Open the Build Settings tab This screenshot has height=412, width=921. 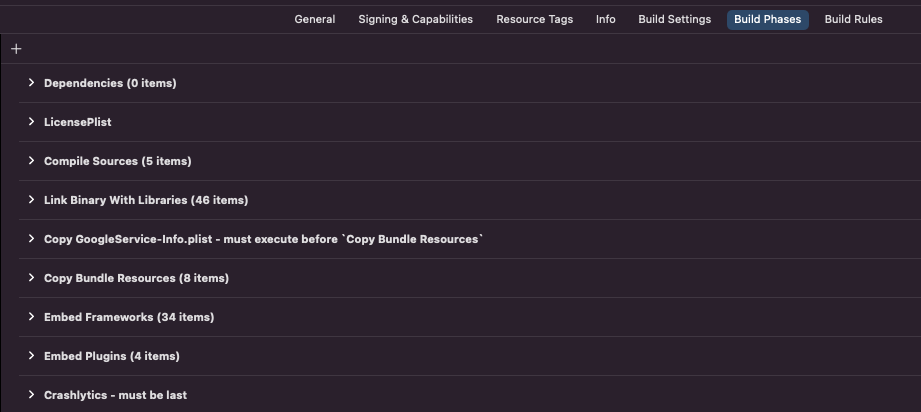pyautogui.click(x=674, y=19)
